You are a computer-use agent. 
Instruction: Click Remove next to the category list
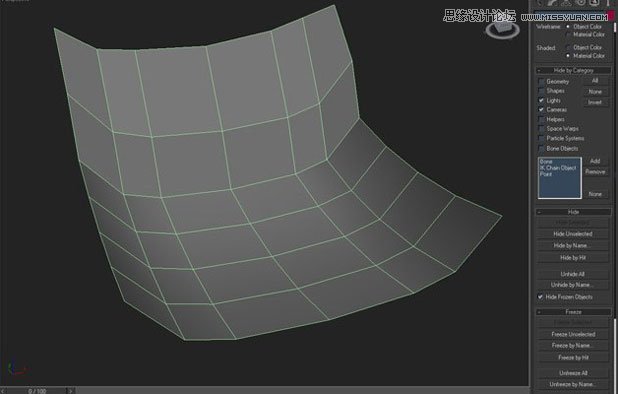[x=595, y=172]
